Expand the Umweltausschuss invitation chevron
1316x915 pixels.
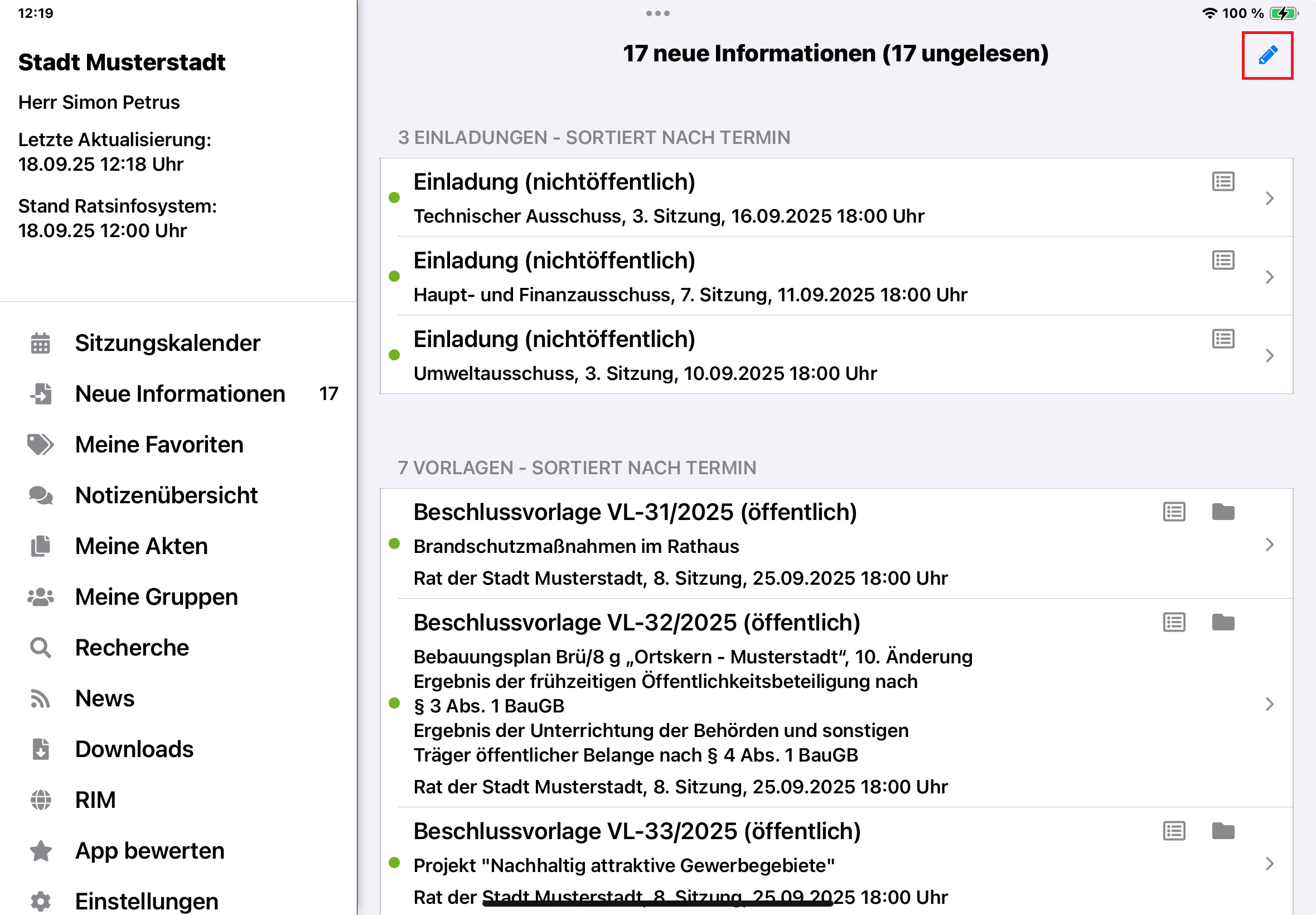point(1270,355)
